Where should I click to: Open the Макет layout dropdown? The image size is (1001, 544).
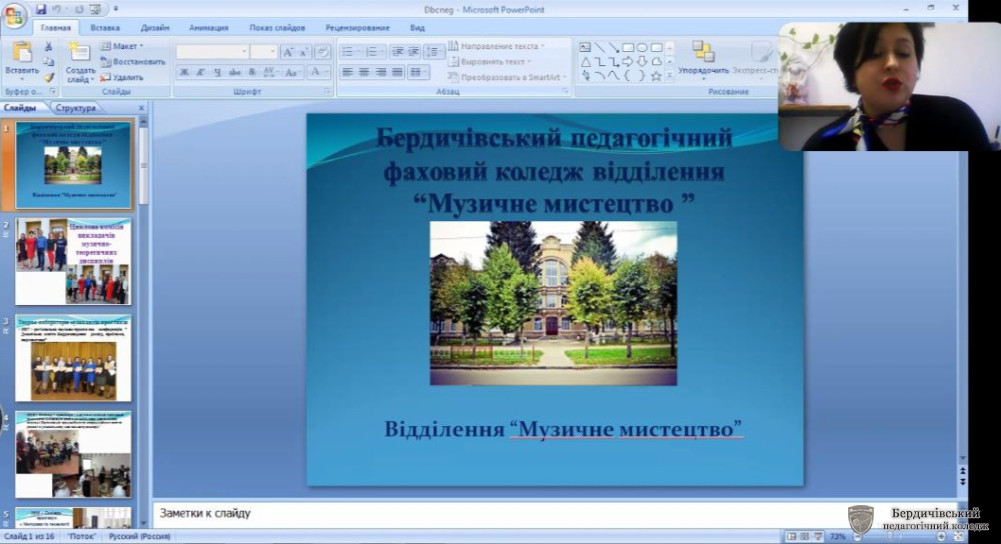127,46
